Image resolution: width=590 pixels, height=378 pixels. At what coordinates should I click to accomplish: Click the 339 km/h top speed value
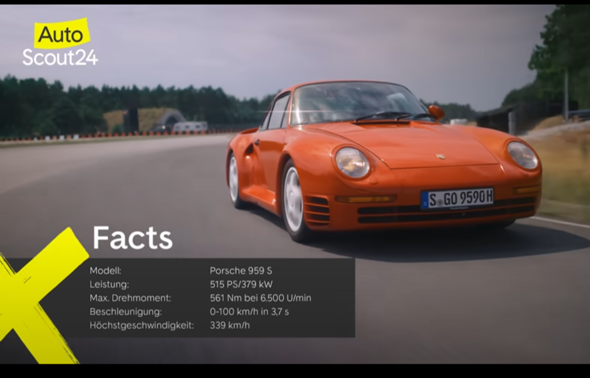(230, 325)
